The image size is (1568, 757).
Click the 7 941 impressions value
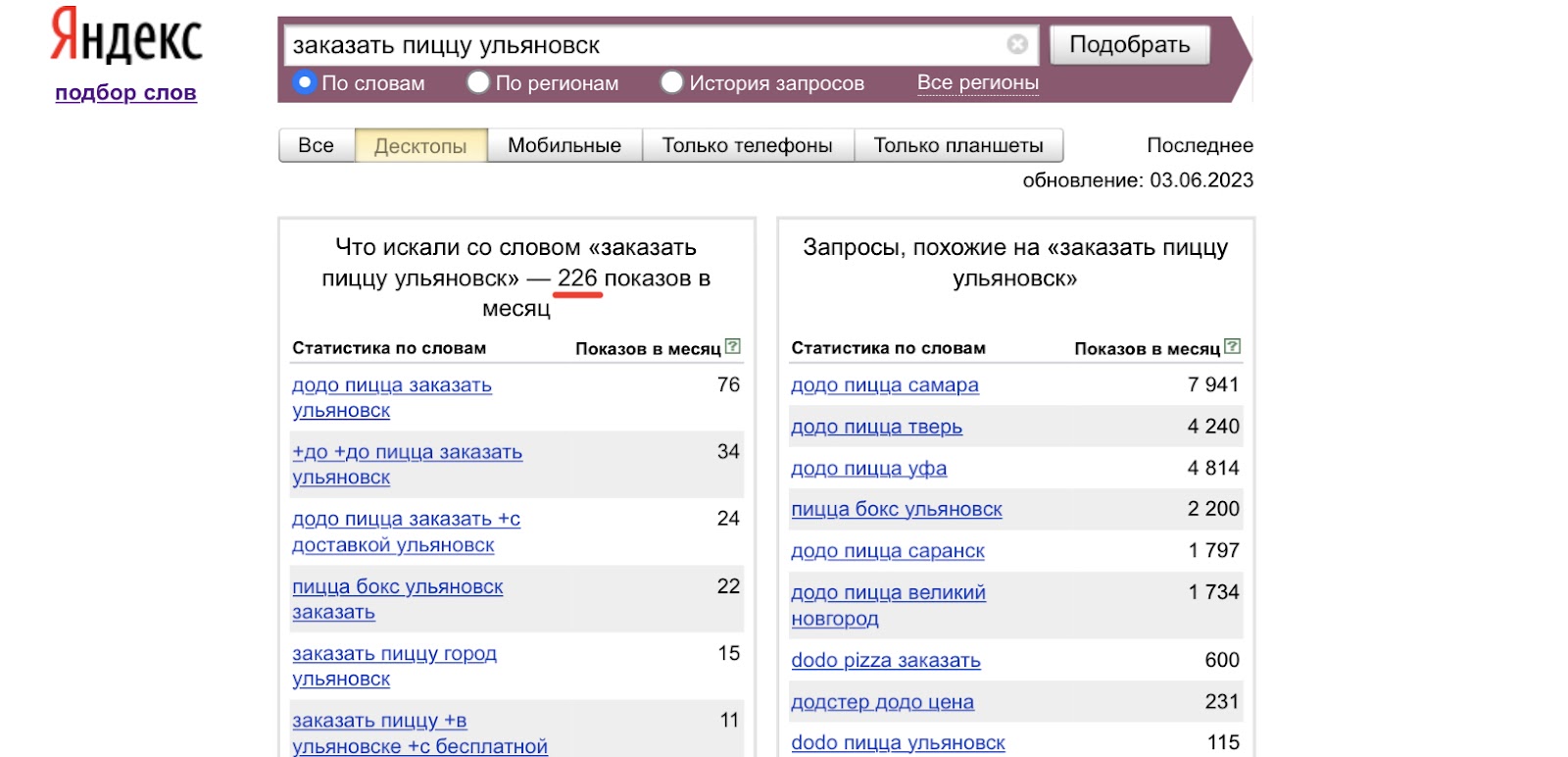(x=1213, y=384)
